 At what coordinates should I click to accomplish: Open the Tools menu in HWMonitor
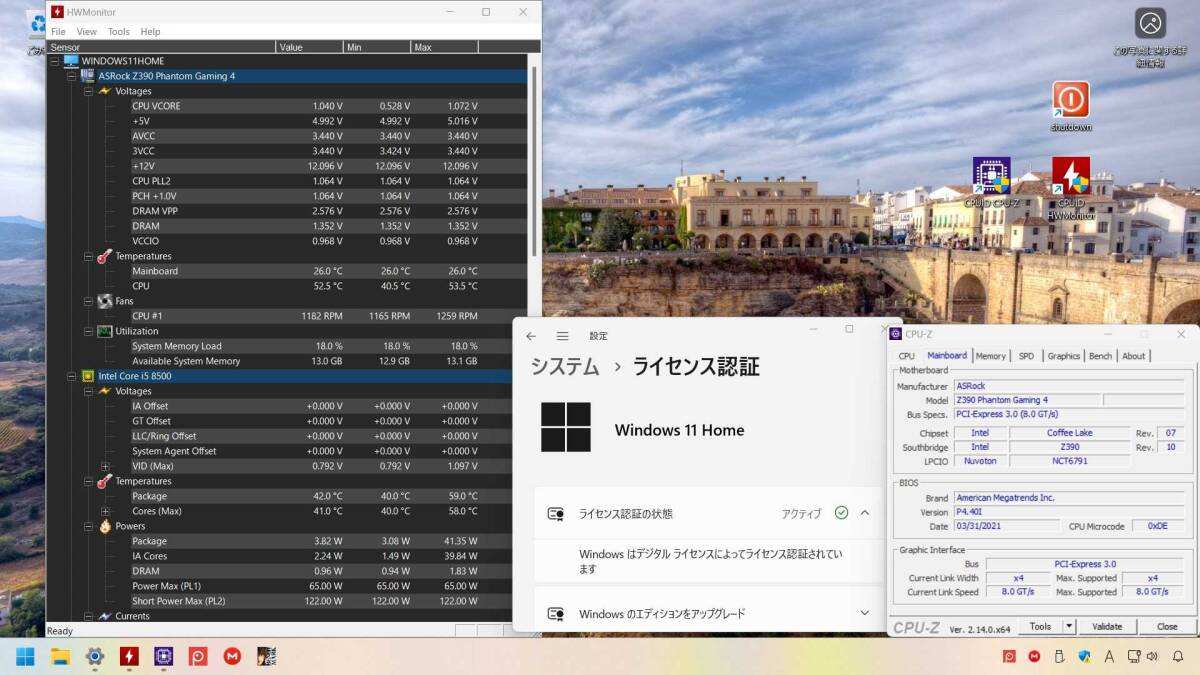pyautogui.click(x=119, y=32)
